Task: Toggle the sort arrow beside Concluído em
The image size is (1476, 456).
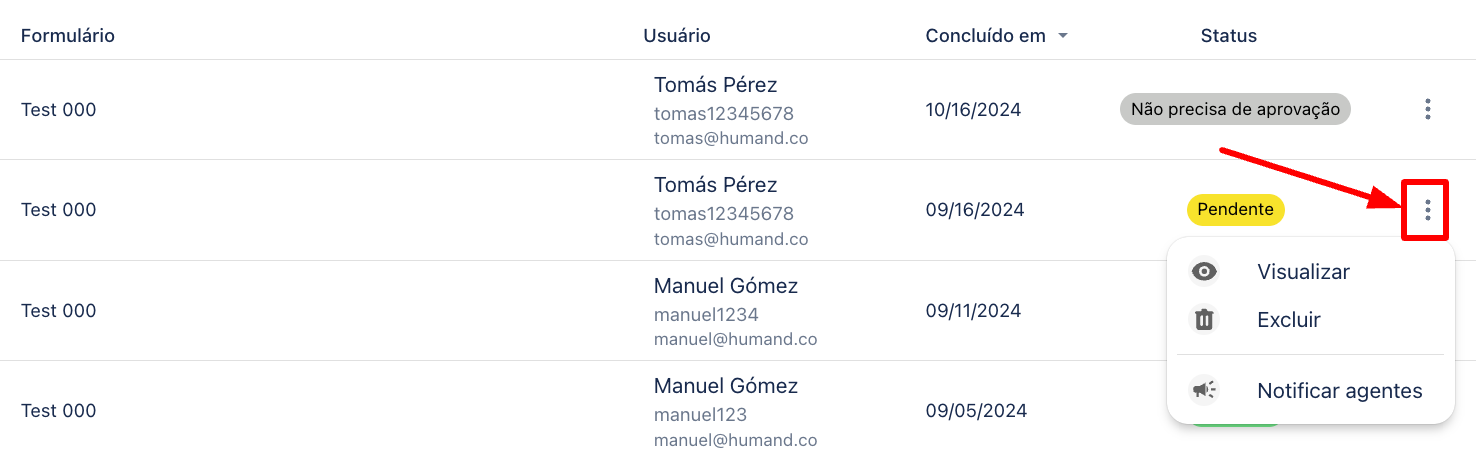Action: (x=1063, y=36)
